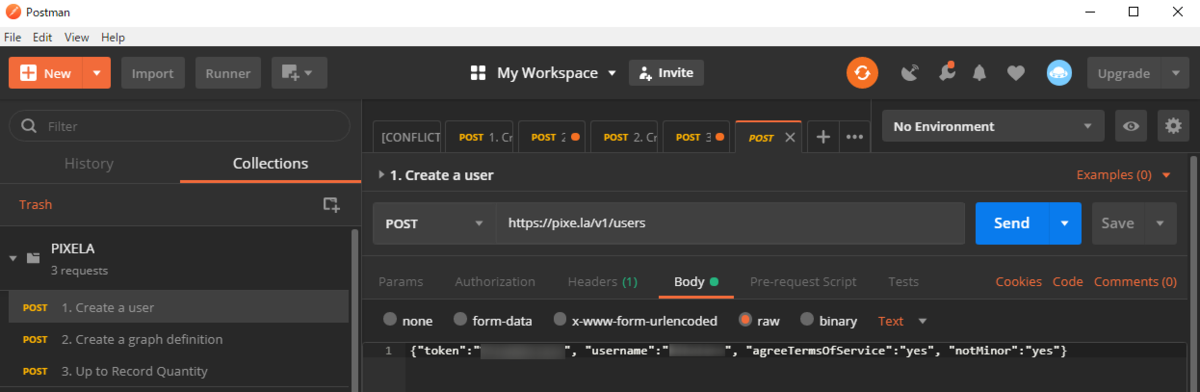The width and height of the screenshot is (1200, 392).
Task: Open manage environments gear icon
Action: 1172,127
